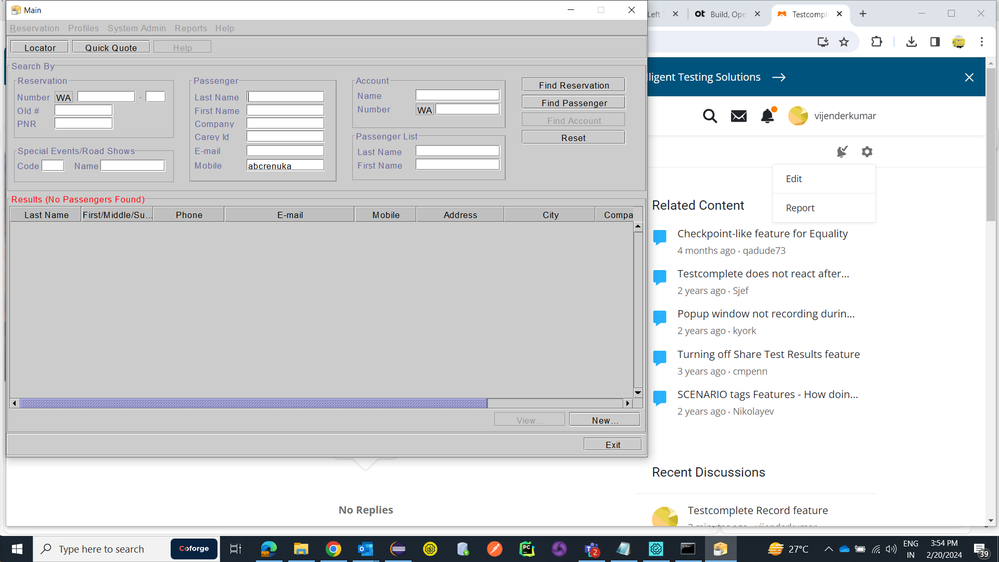Launch Outlook from the Windows taskbar

tap(365, 549)
